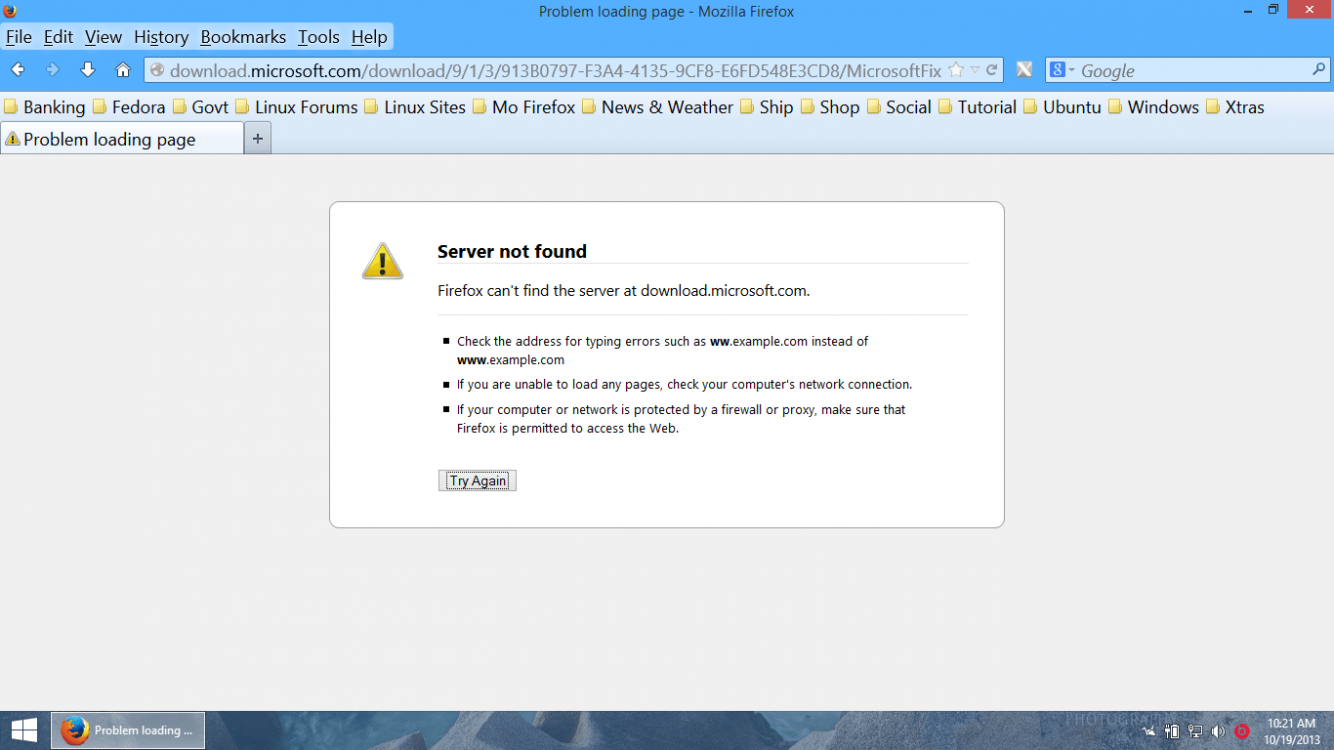
Task: Open the Downloads arrow button
Action: pos(88,70)
